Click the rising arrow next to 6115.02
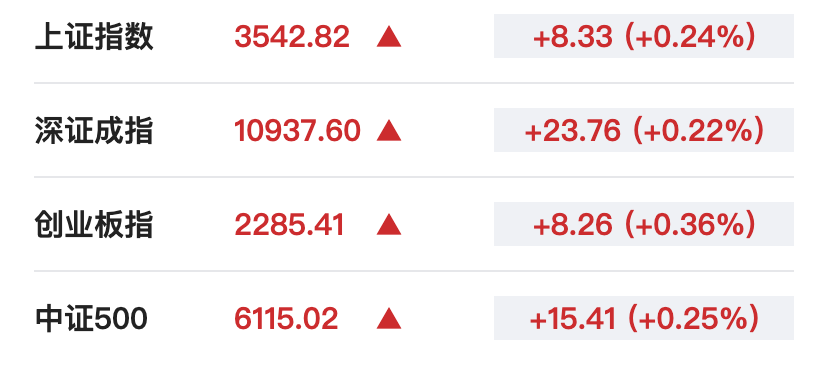The height and width of the screenshot is (372, 832). (389, 318)
